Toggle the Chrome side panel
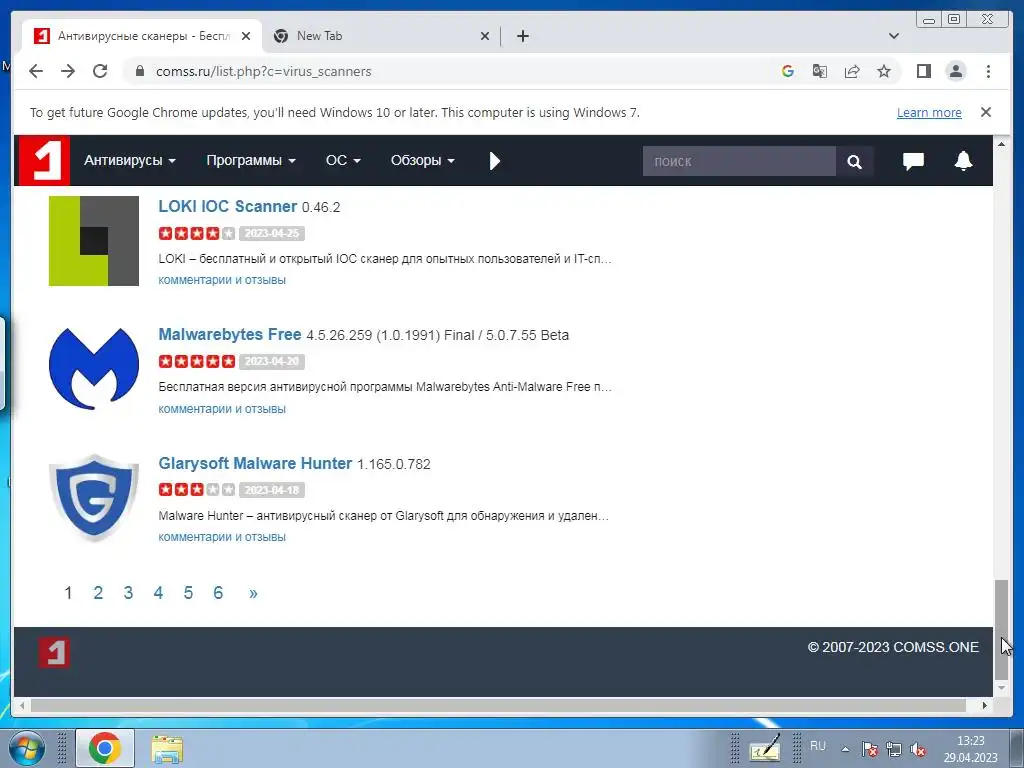This screenshot has height=768, width=1024. click(923, 71)
